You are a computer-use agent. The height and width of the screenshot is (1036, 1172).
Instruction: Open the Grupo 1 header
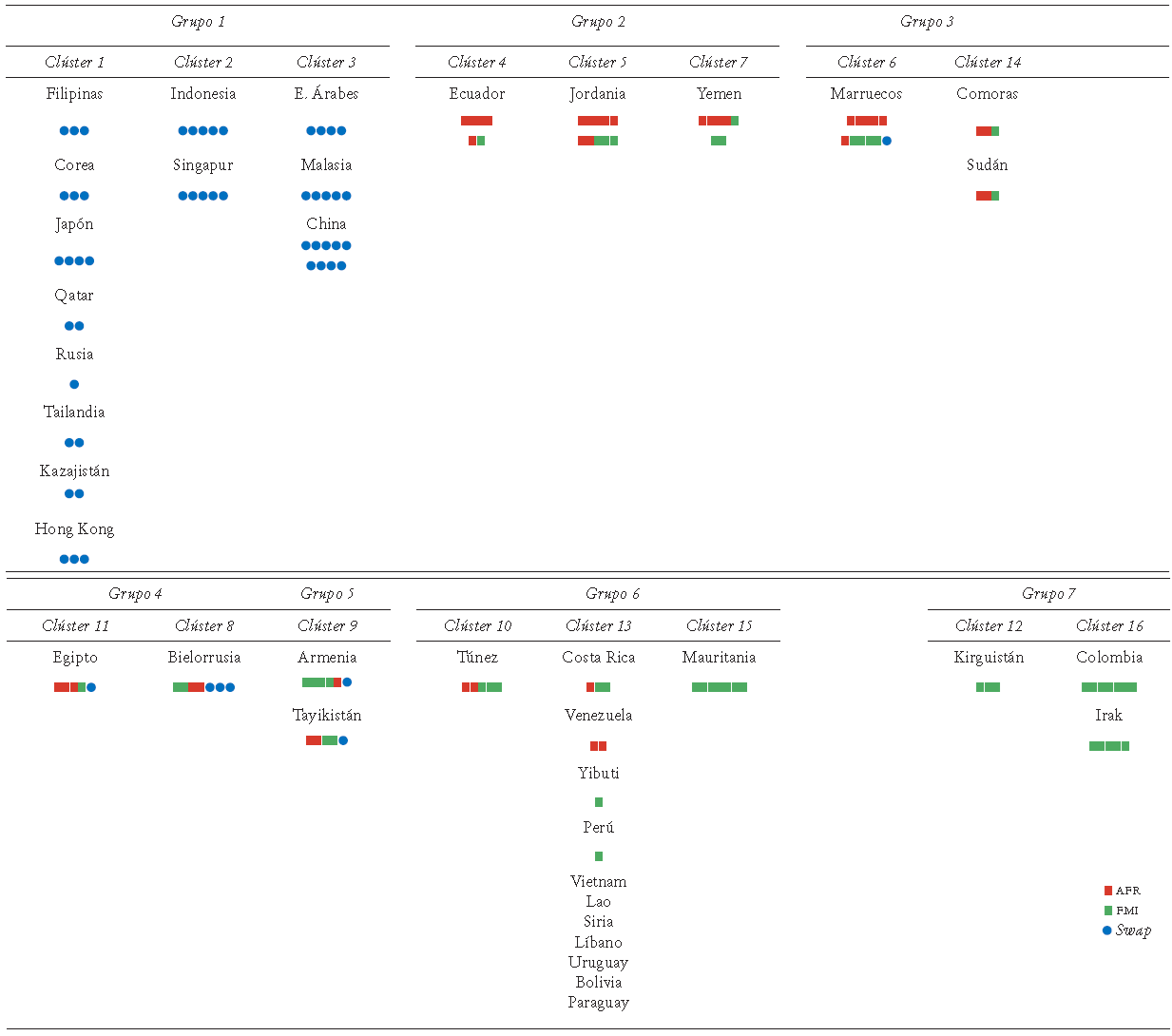coord(198,22)
